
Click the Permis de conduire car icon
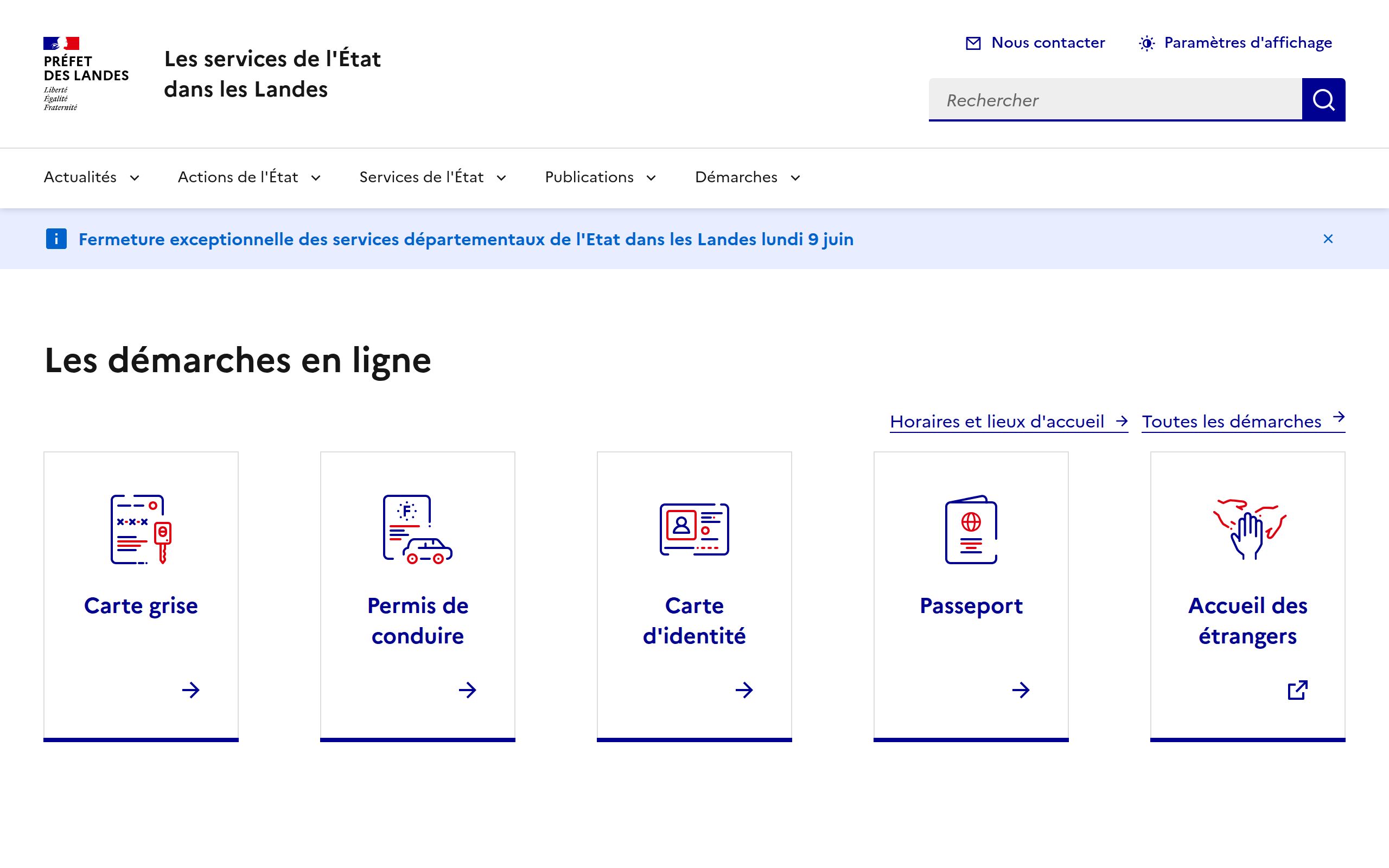pos(418,529)
